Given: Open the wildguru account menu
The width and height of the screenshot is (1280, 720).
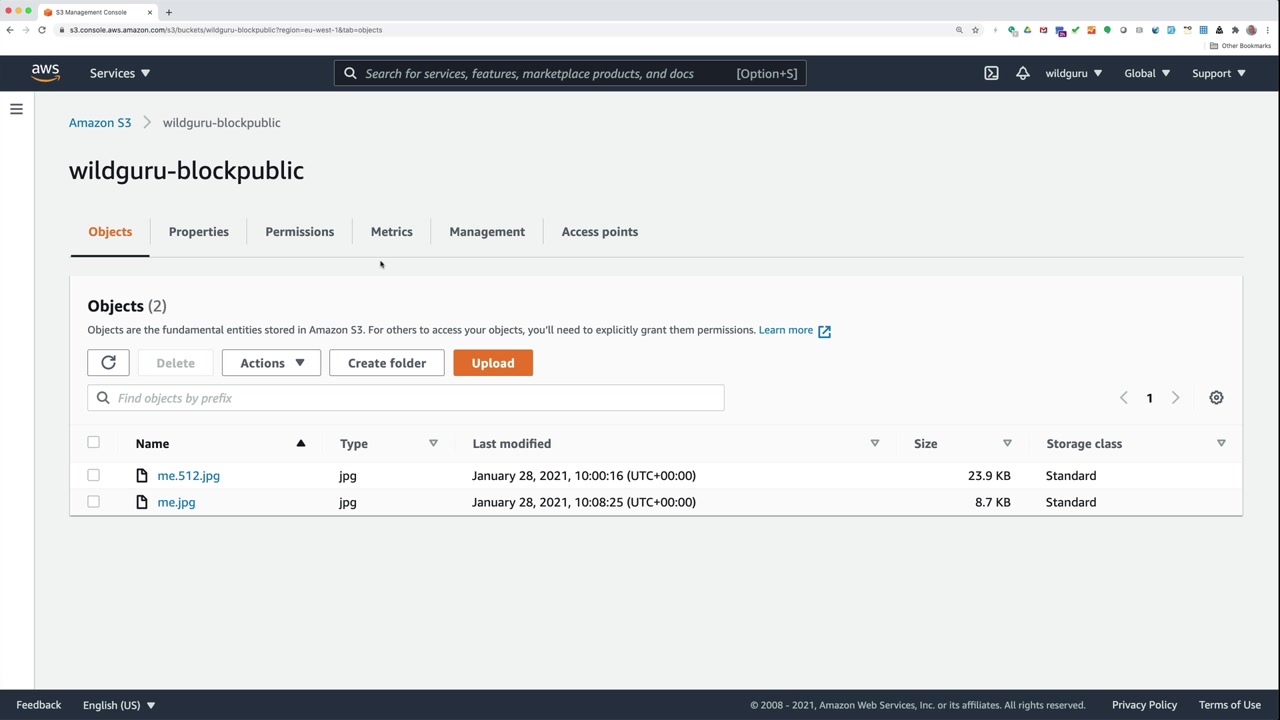Looking at the screenshot, I should tap(1074, 73).
